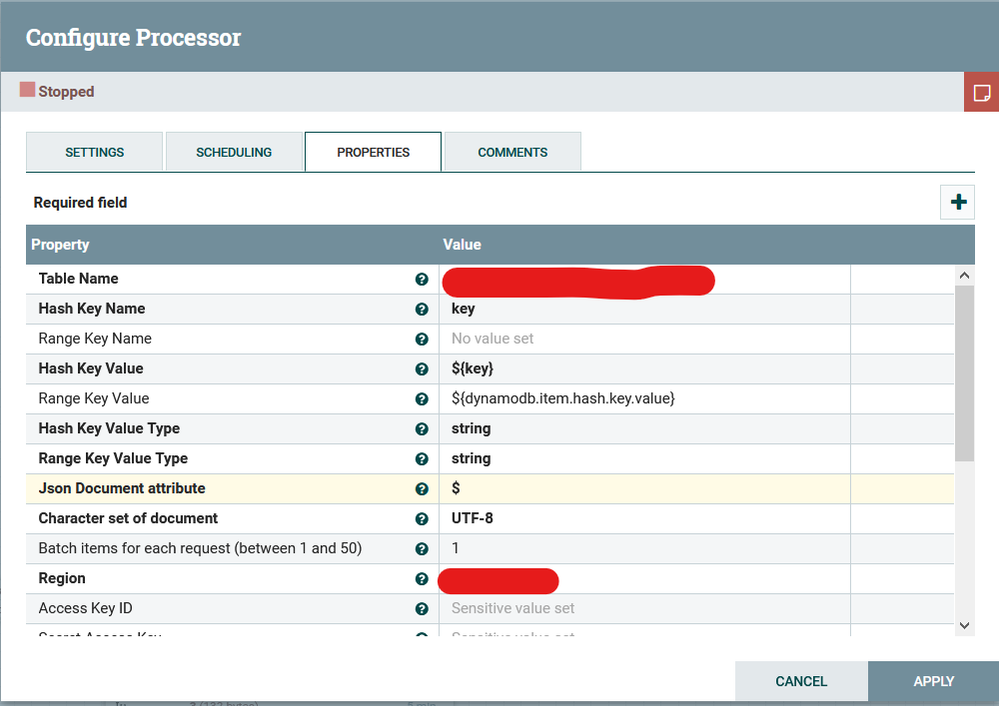Select 'Character set of document' label
The height and width of the screenshot is (706, 999).
[x=128, y=518]
